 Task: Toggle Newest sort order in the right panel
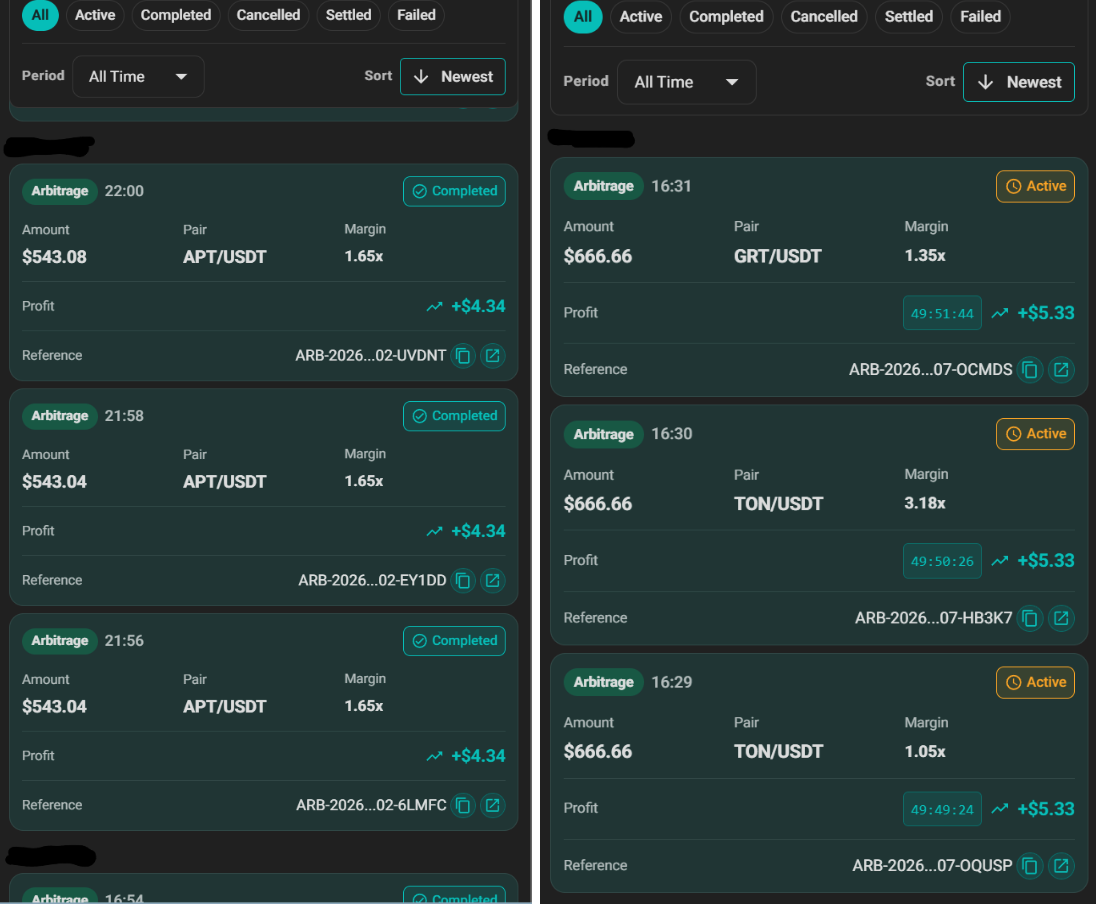1018,82
